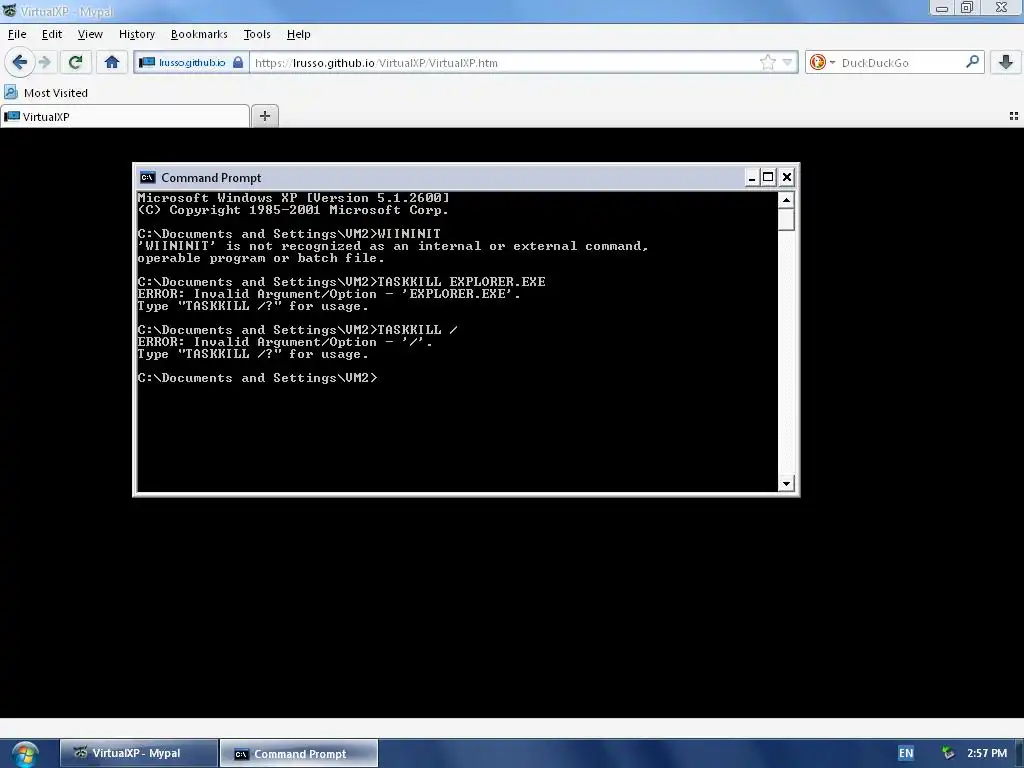Click the 2:57 PM clock
The width and height of the screenshot is (1024, 768).
(x=987, y=754)
